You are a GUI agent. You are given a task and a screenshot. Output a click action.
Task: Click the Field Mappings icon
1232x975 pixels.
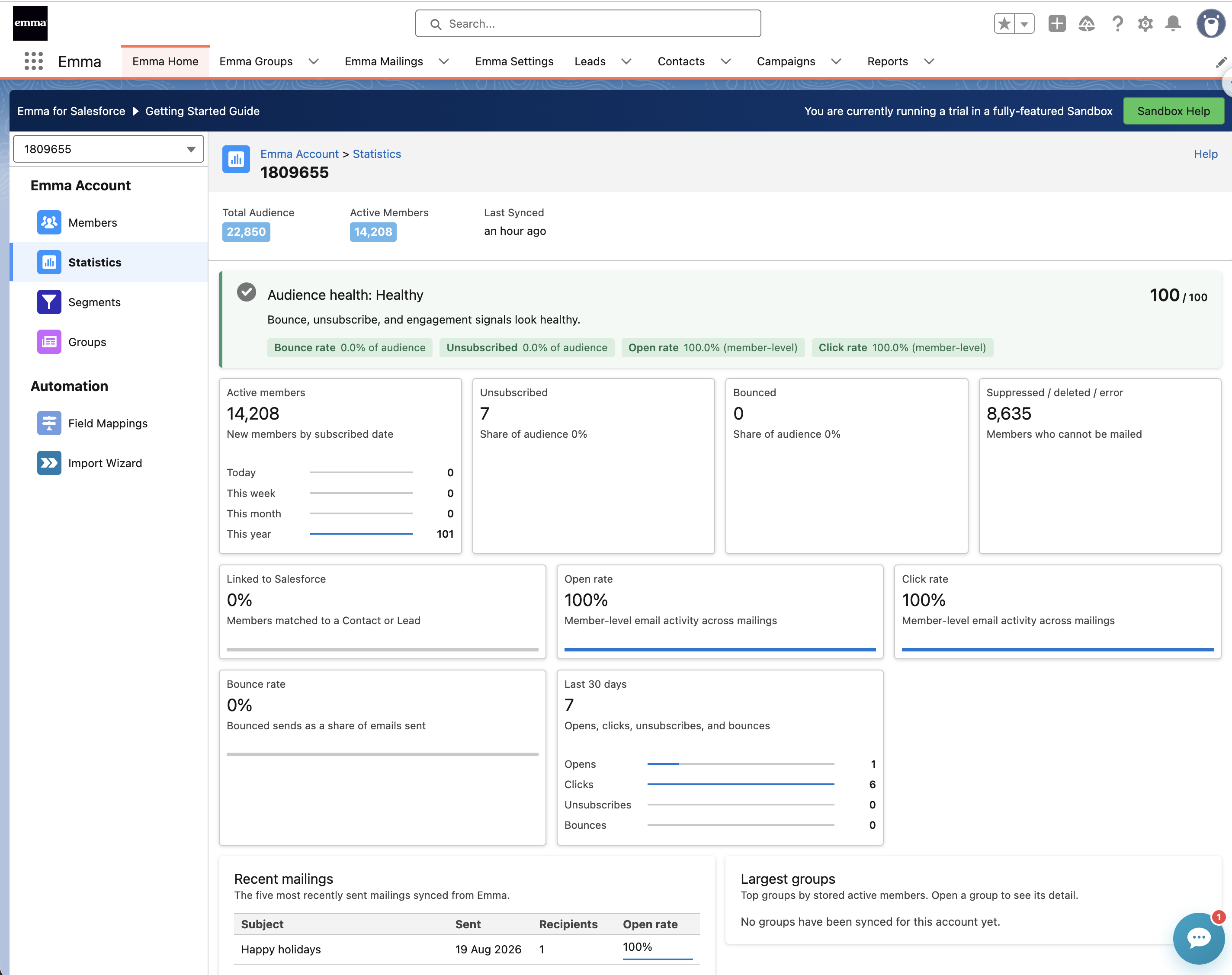click(x=49, y=423)
